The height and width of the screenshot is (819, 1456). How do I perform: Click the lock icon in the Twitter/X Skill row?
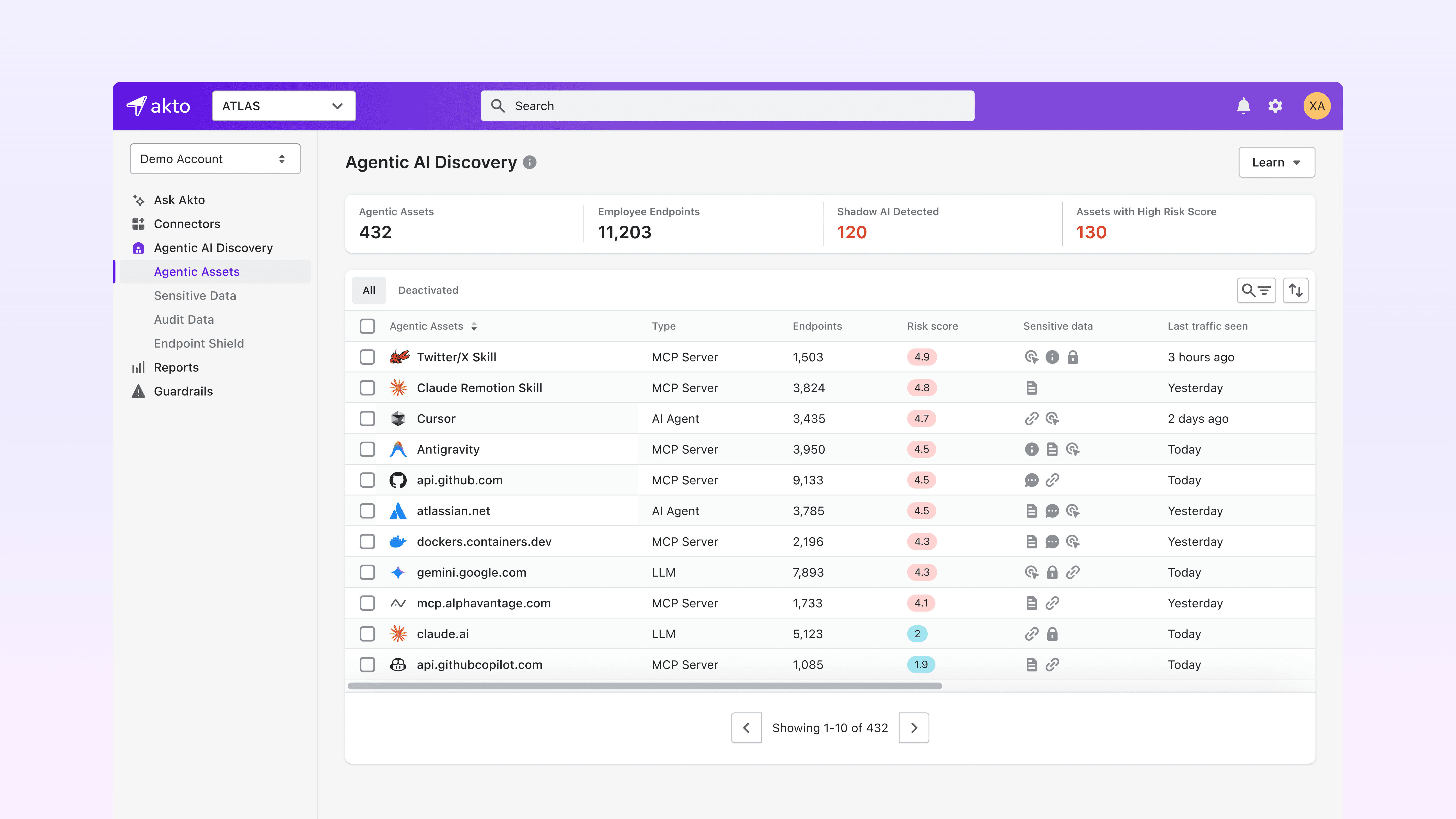pos(1073,357)
